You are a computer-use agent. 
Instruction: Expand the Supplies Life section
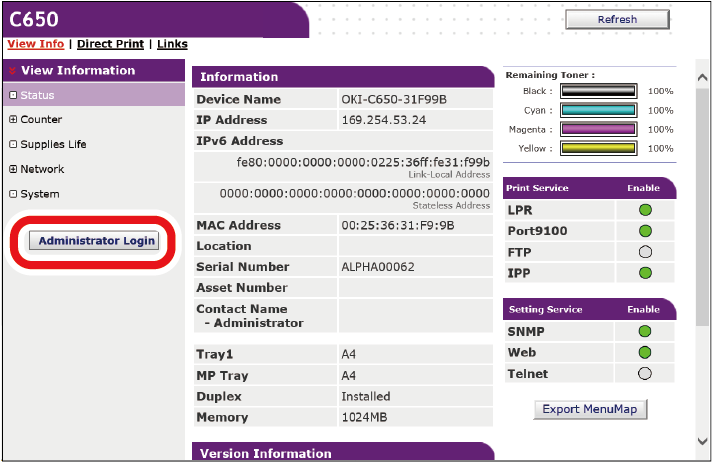(52, 144)
